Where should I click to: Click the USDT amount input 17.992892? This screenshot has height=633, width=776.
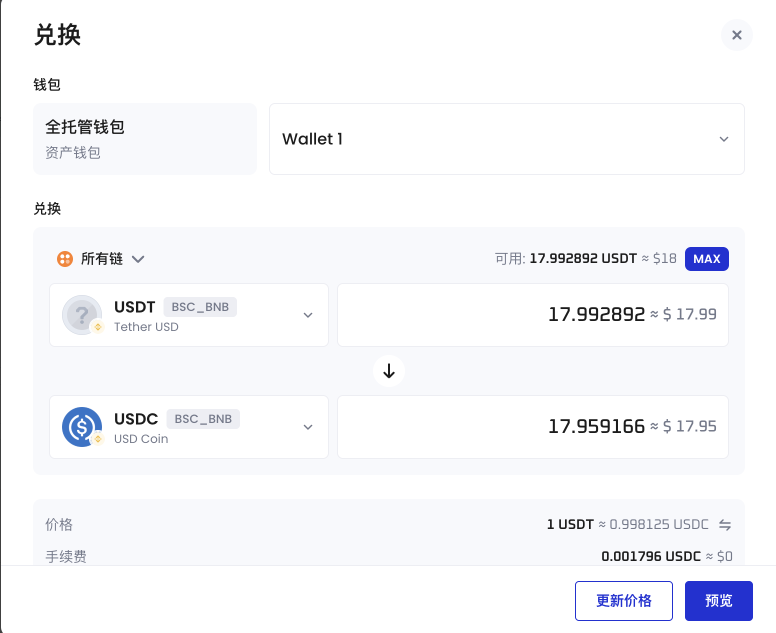[x=533, y=315]
